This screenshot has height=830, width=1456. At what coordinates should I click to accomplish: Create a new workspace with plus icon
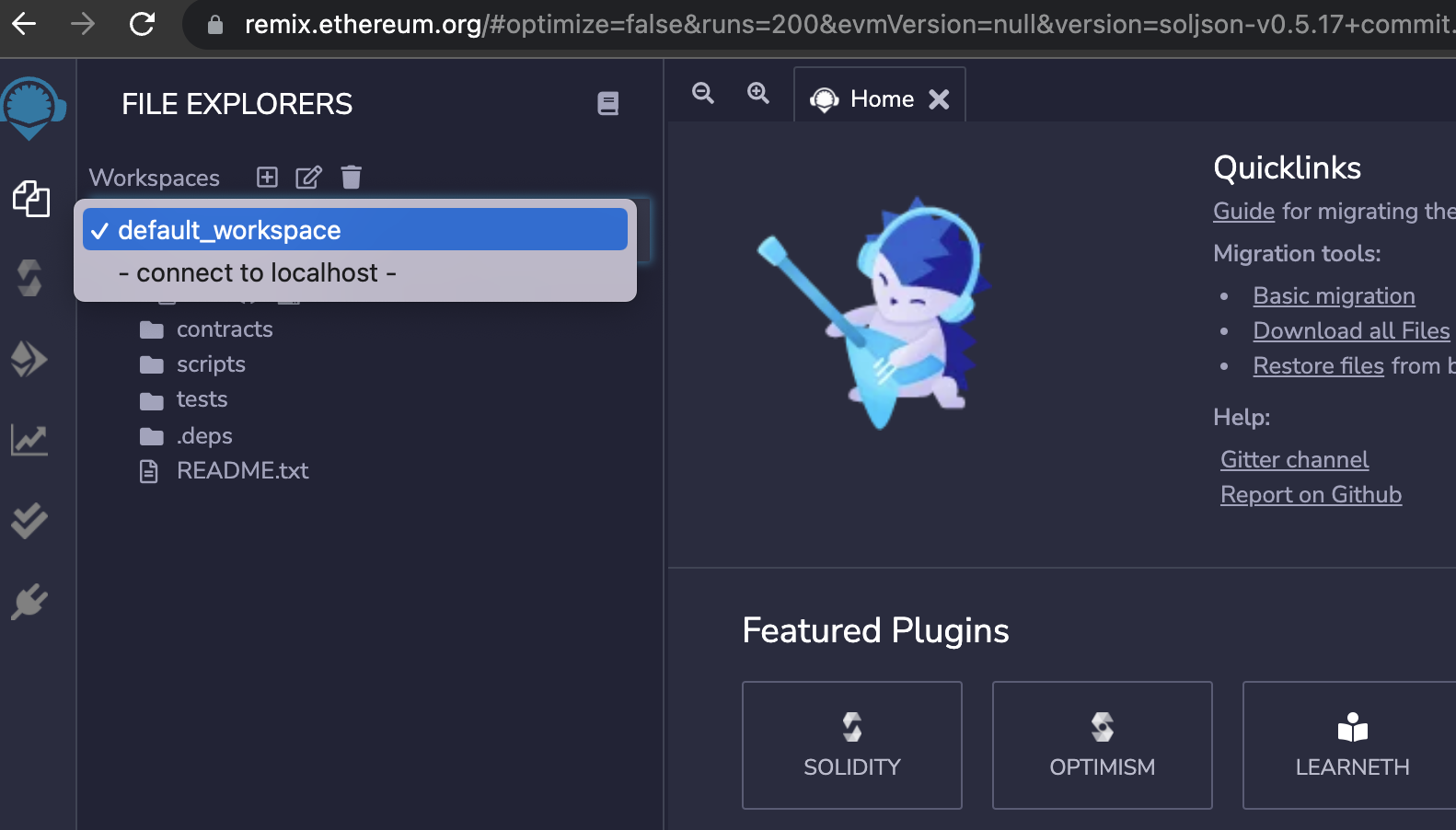(267, 177)
